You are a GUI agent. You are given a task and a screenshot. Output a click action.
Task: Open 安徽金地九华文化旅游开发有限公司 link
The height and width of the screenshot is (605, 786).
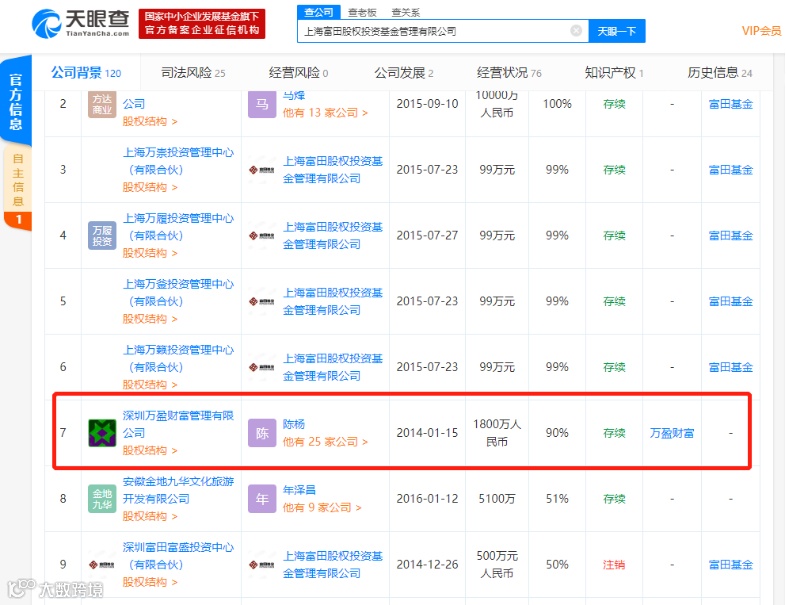178,490
